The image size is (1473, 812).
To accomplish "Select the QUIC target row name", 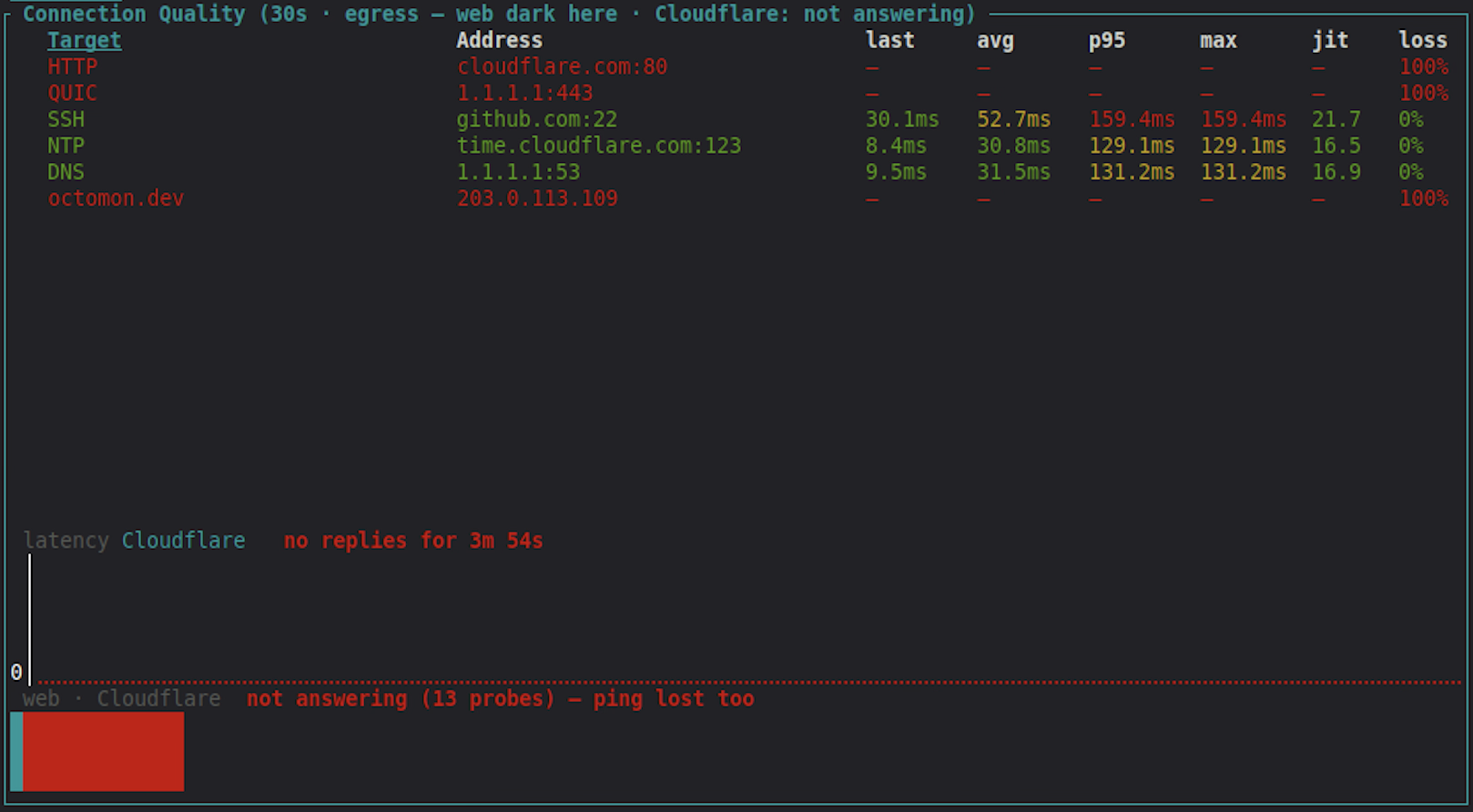I will click(72, 93).
